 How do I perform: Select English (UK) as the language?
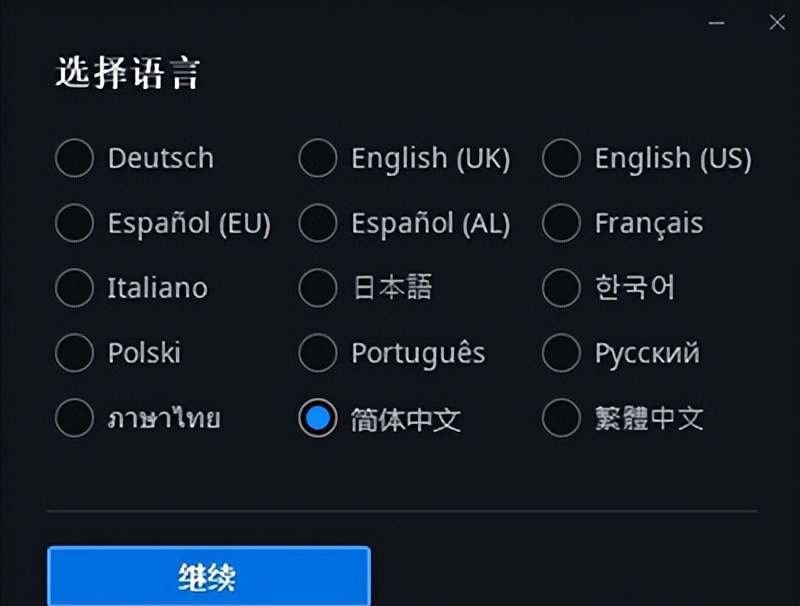click(318, 158)
